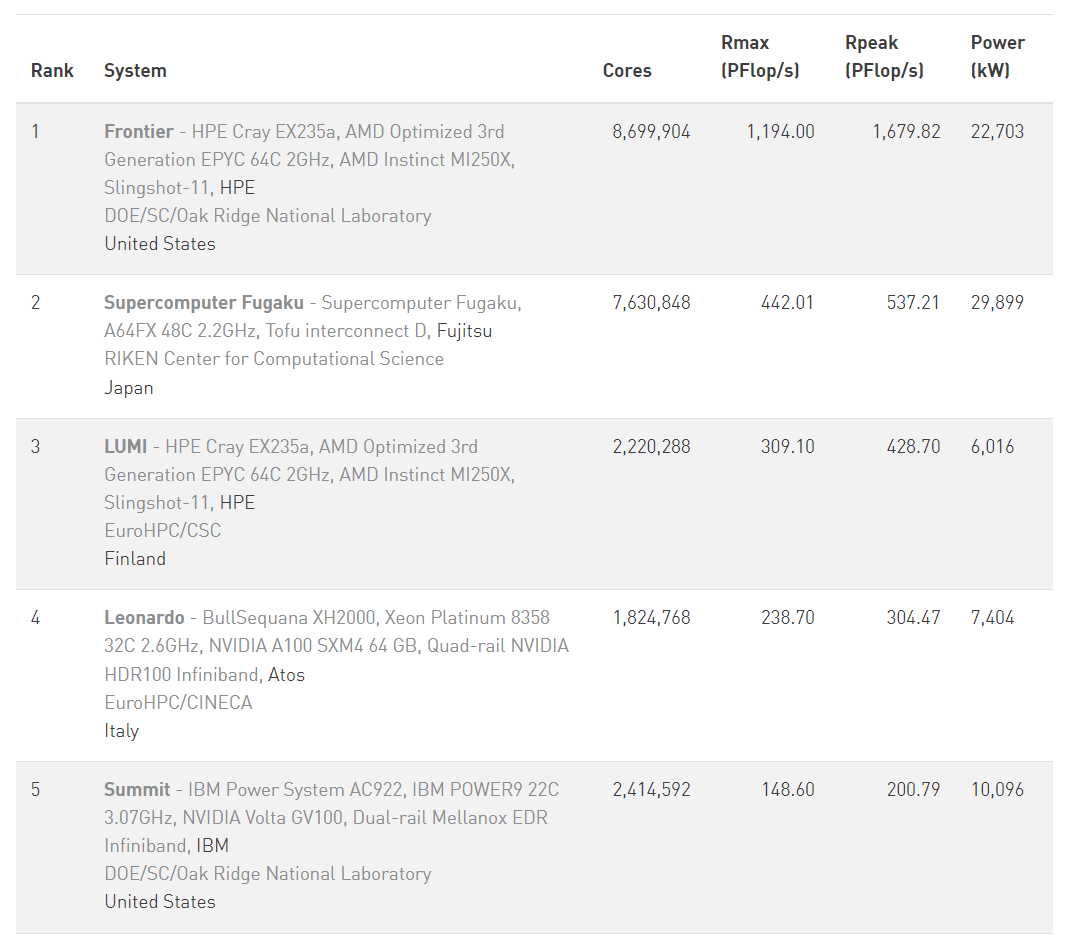Click the country text Japan

click(129, 388)
